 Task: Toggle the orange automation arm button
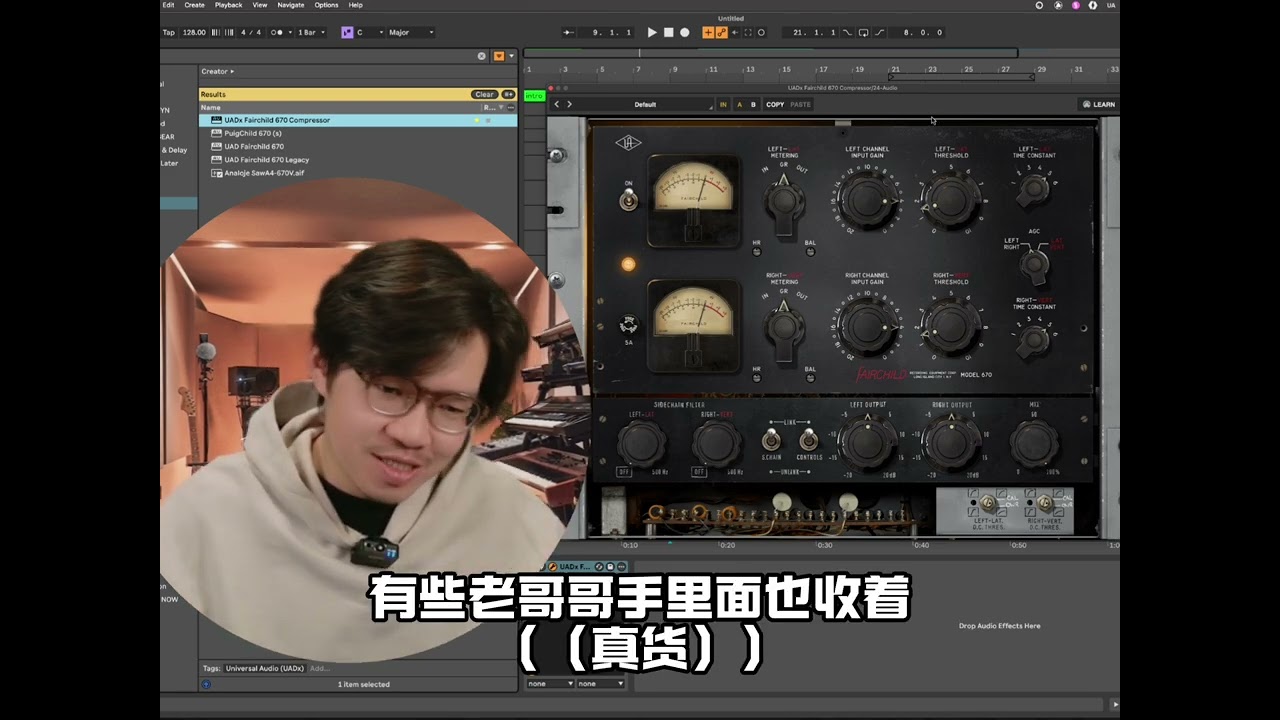(721, 32)
